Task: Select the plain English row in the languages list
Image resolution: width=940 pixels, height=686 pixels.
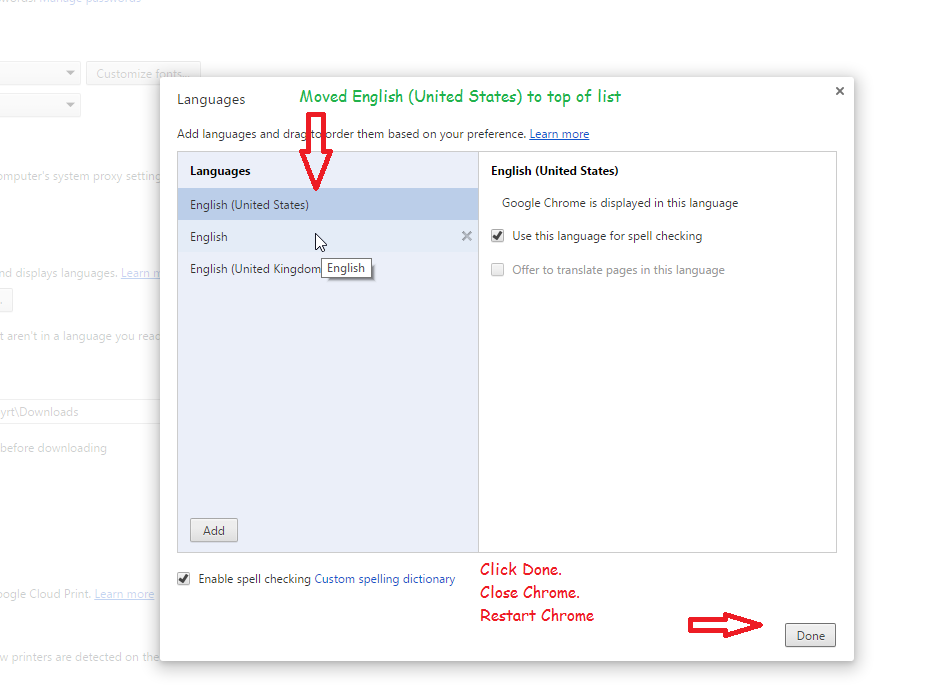Action: click(210, 237)
